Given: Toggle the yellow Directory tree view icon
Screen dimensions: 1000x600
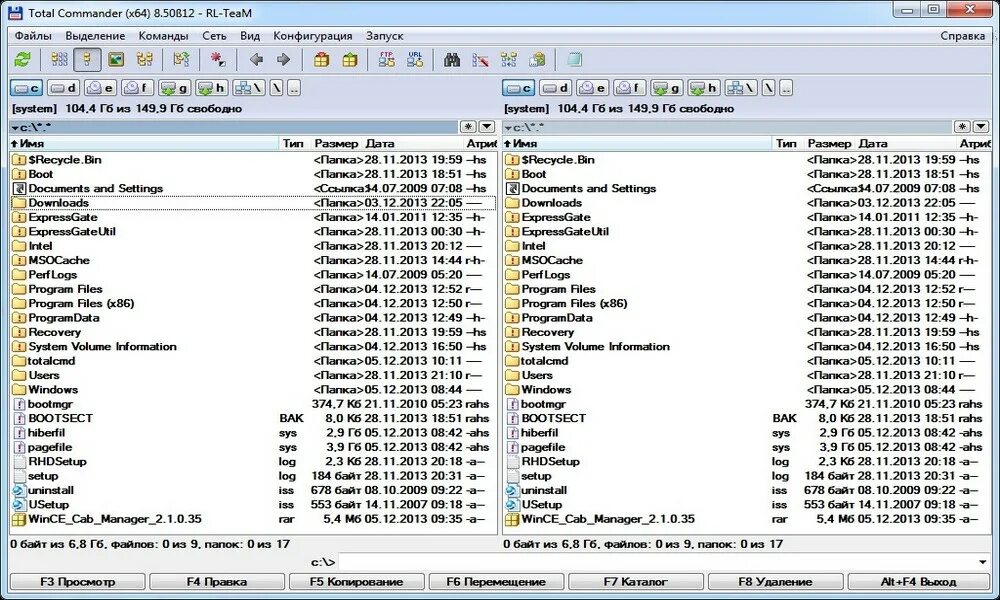Looking at the screenshot, I should click(145, 60).
